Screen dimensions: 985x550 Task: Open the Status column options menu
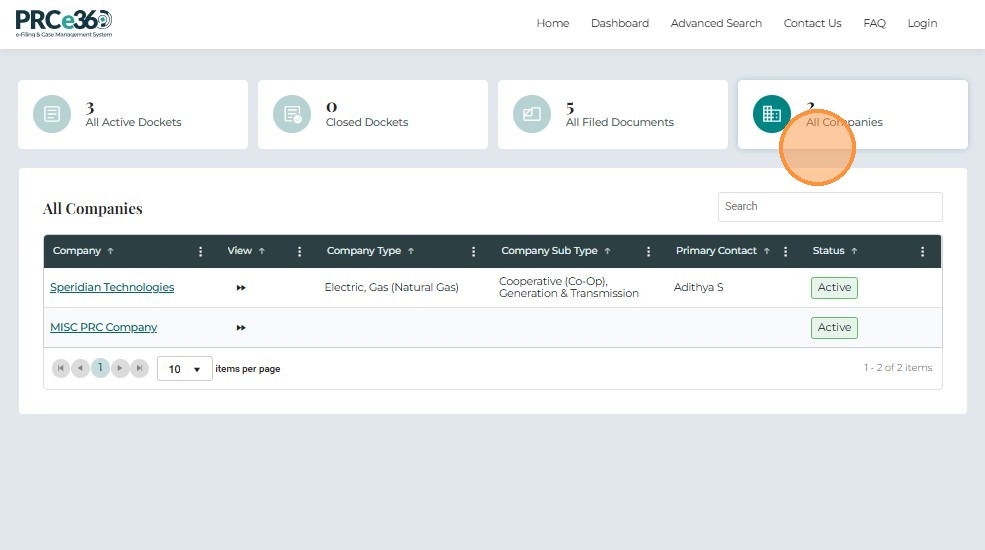pos(923,252)
